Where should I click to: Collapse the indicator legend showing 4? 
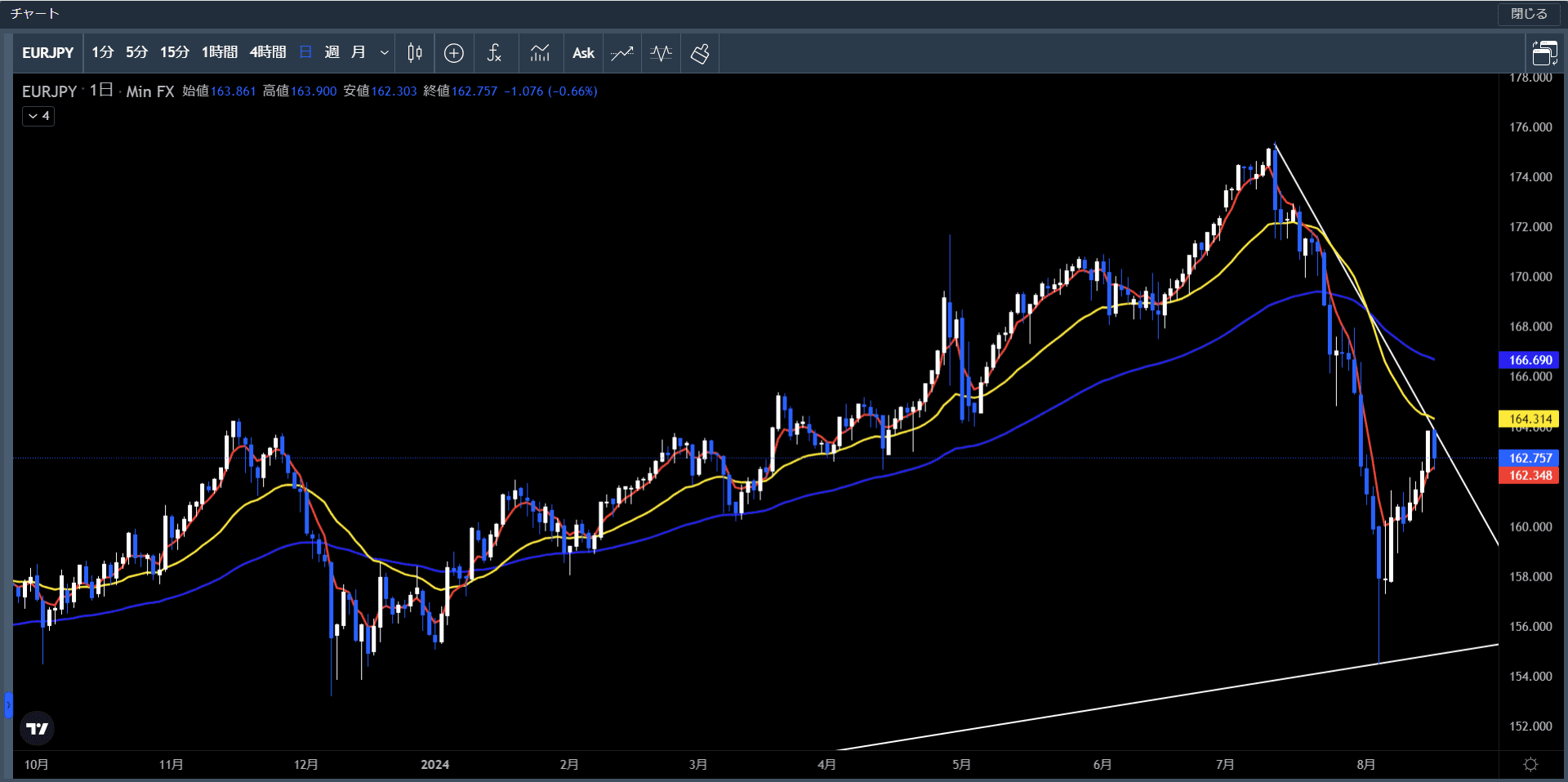coord(38,116)
